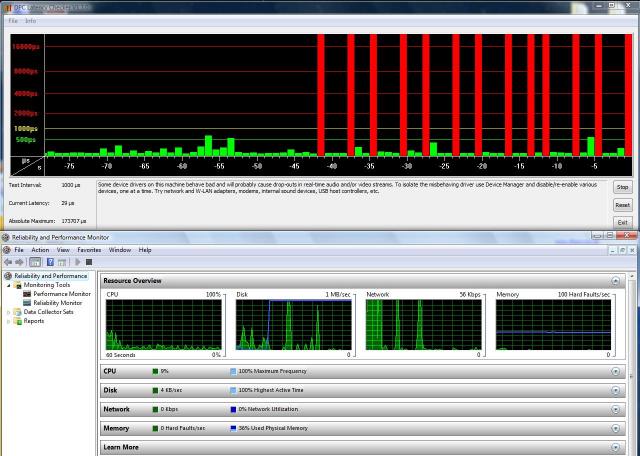Click the '0 Hard Faults/sec' Memory value
The image size is (640, 456).
pyautogui.click(x=183, y=428)
